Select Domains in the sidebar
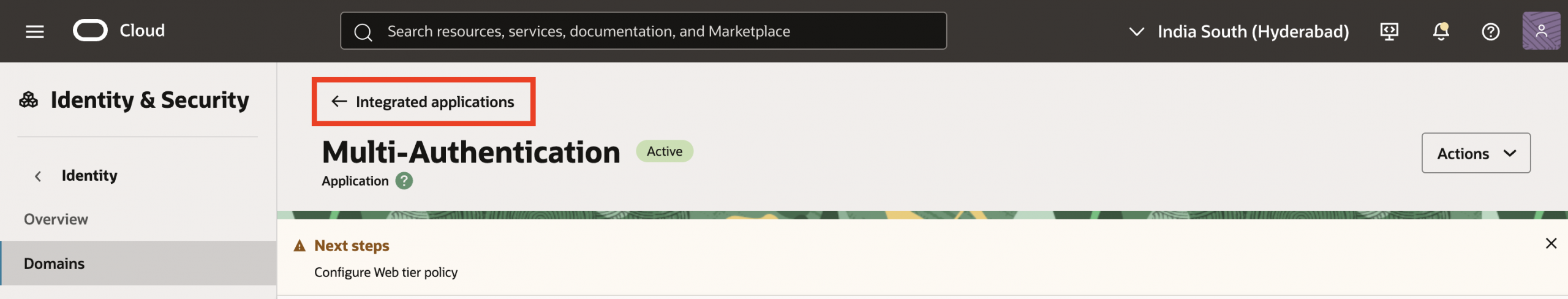The image size is (1568, 299). (55, 263)
